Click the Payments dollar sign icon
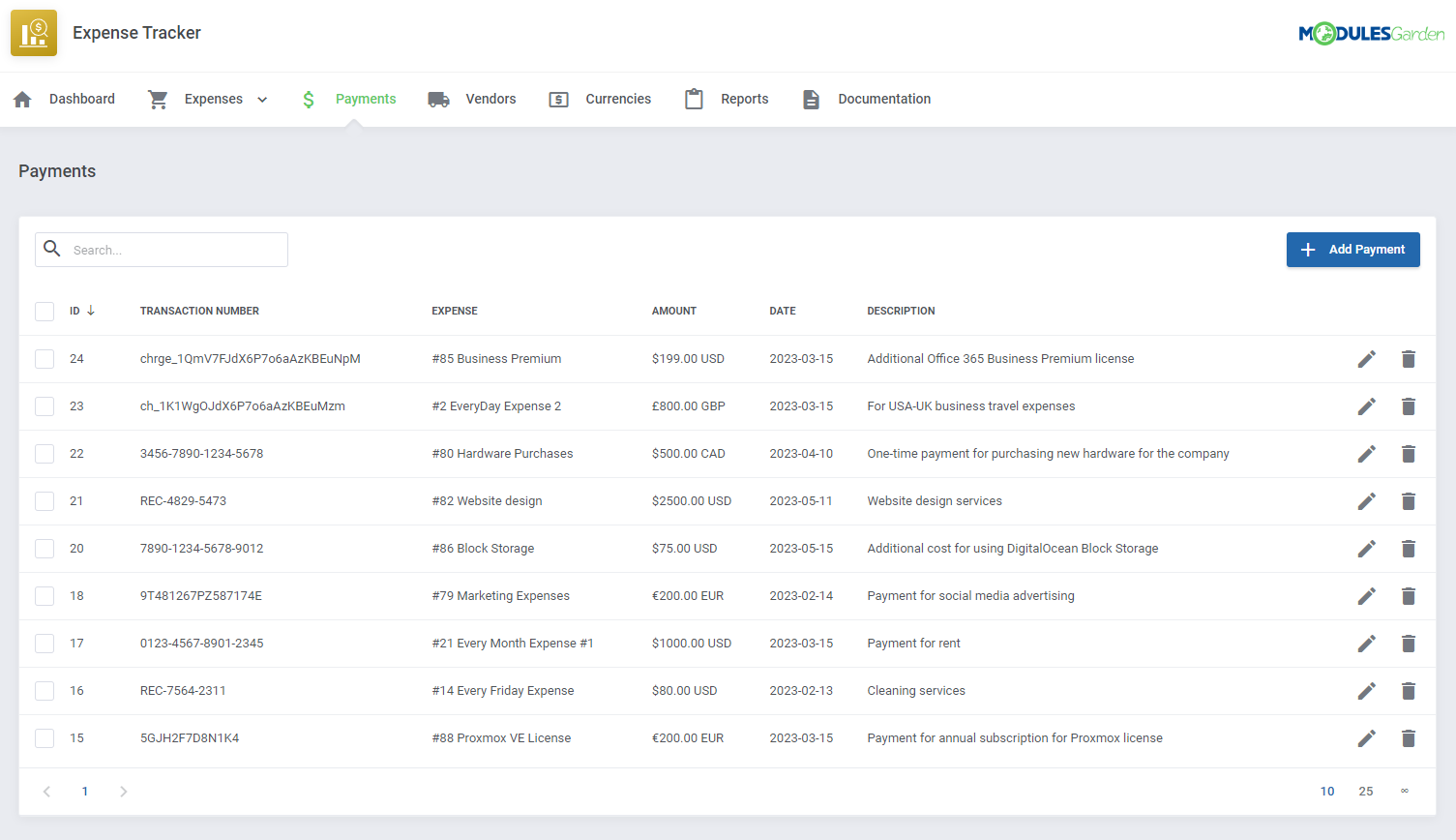 pos(308,99)
